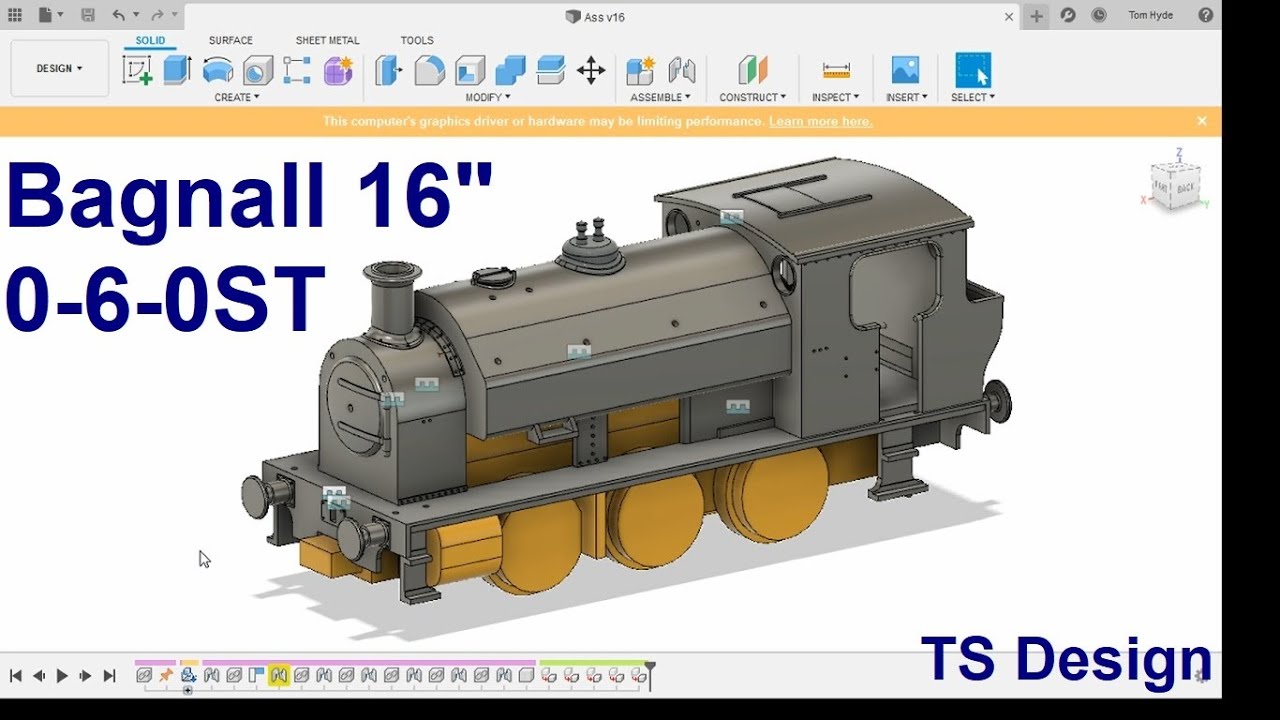Select the Create Form tool
Screen dimensions: 1280x720
339,70
